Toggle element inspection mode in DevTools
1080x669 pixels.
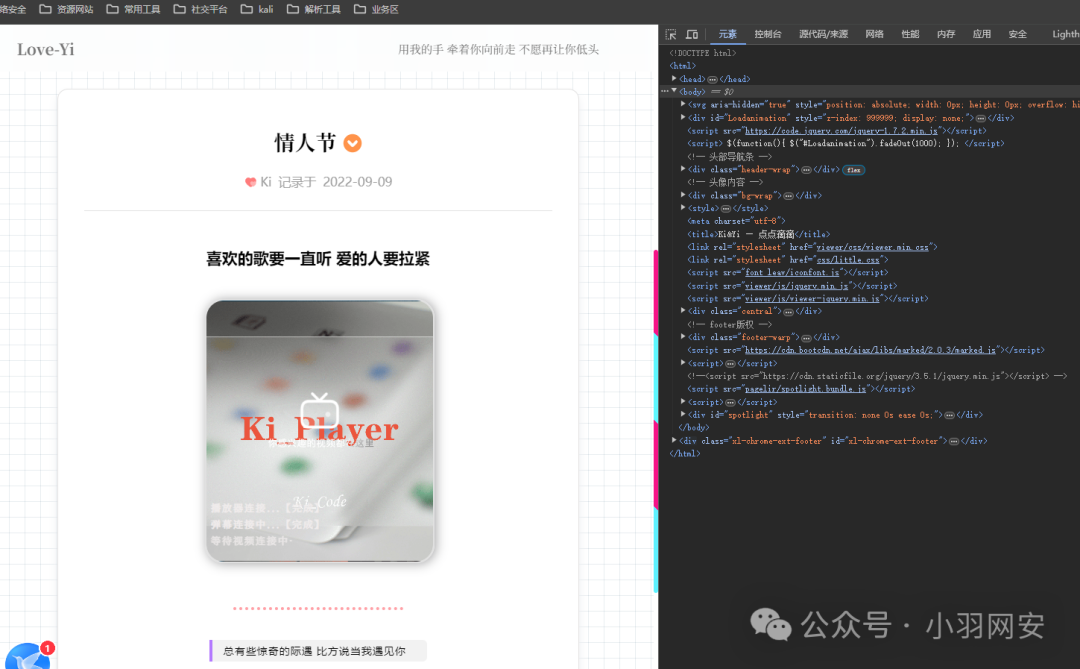[x=673, y=33]
